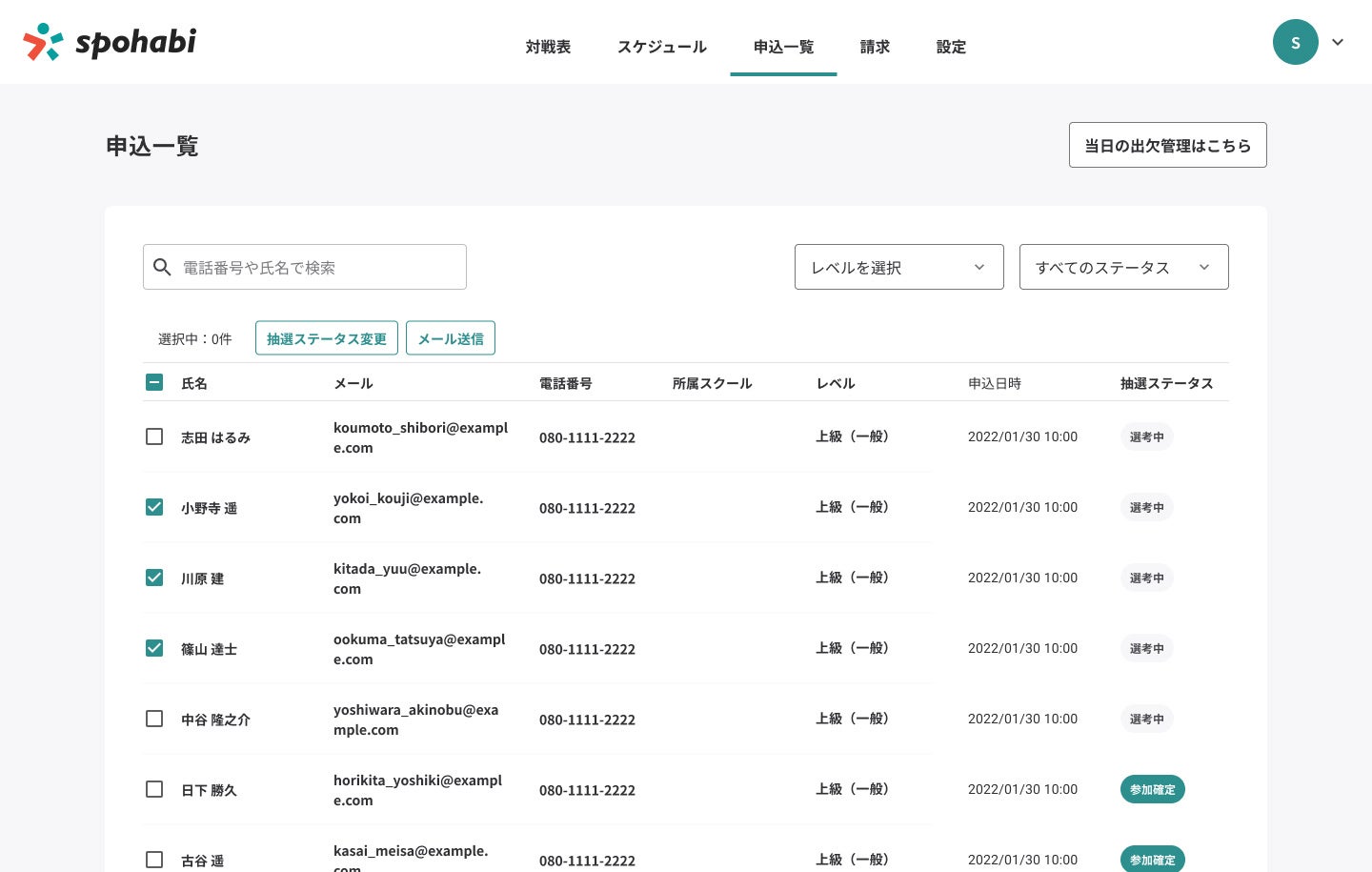1372x872 pixels.
Task: Expand account menu chevron beside avatar
Action: [x=1338, y=42]
